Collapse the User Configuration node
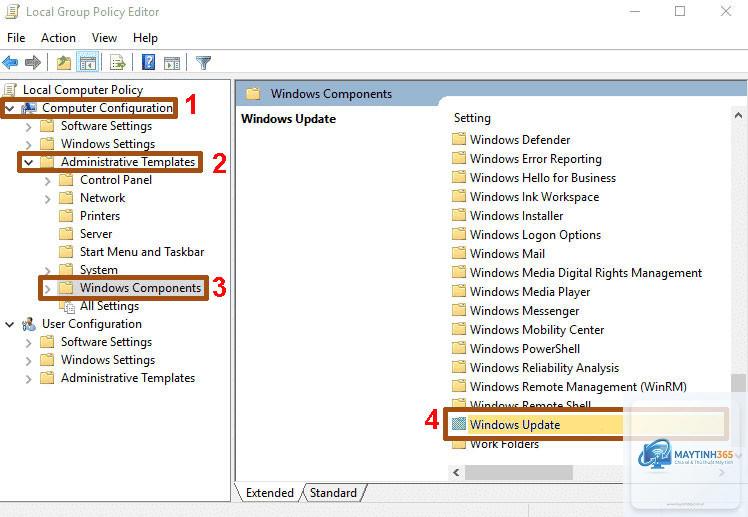The image size is (748, 517). pos(10,324)
